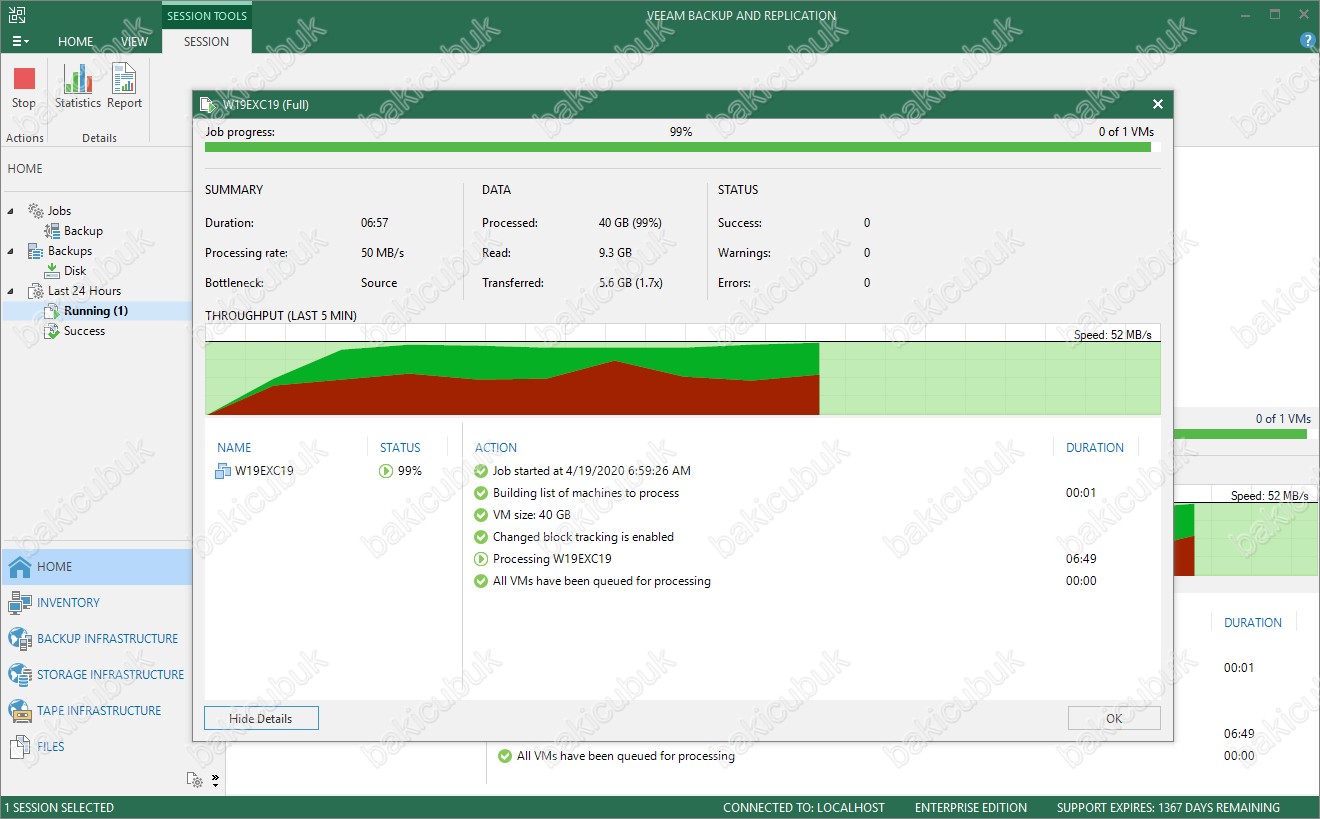Screen dimensions: 1320x819
Task: Click the BACKUP INFRASTRUCTURE icon
Action: (20, 638)
